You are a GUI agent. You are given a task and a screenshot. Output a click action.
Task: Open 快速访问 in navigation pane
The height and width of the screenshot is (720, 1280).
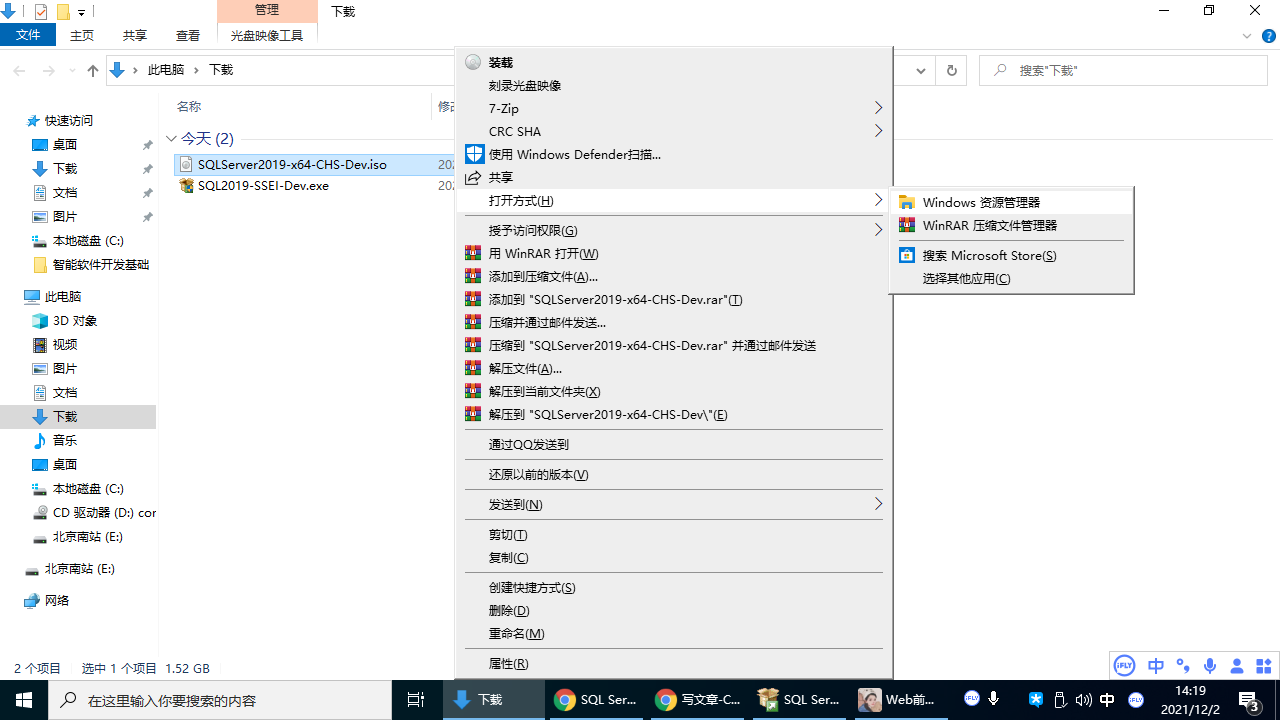(69, 120)
